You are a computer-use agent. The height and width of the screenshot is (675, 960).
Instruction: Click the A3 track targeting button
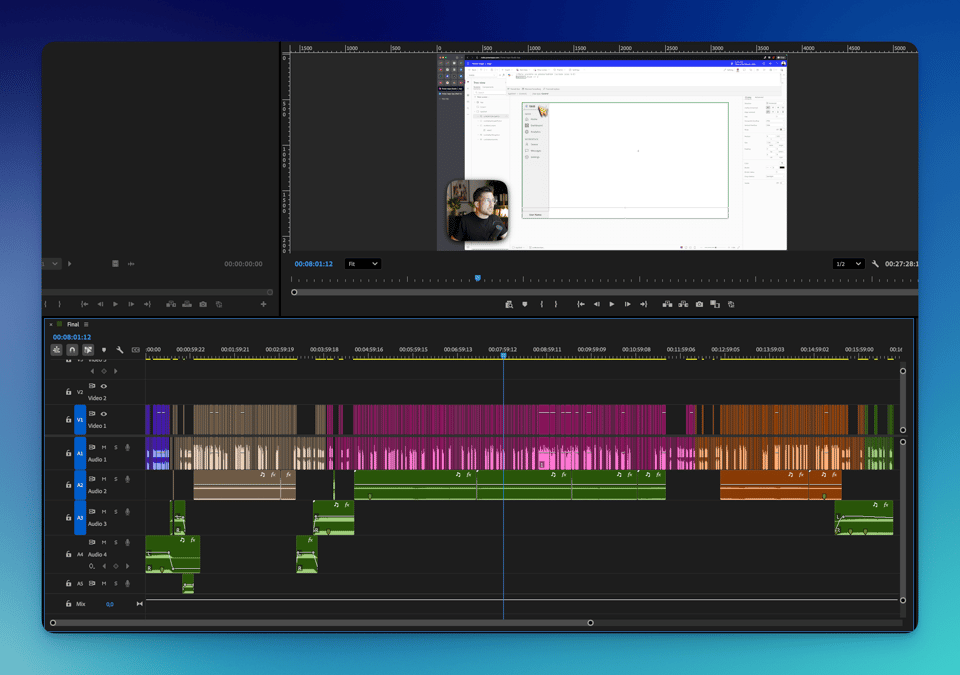[x=80, y=518]
